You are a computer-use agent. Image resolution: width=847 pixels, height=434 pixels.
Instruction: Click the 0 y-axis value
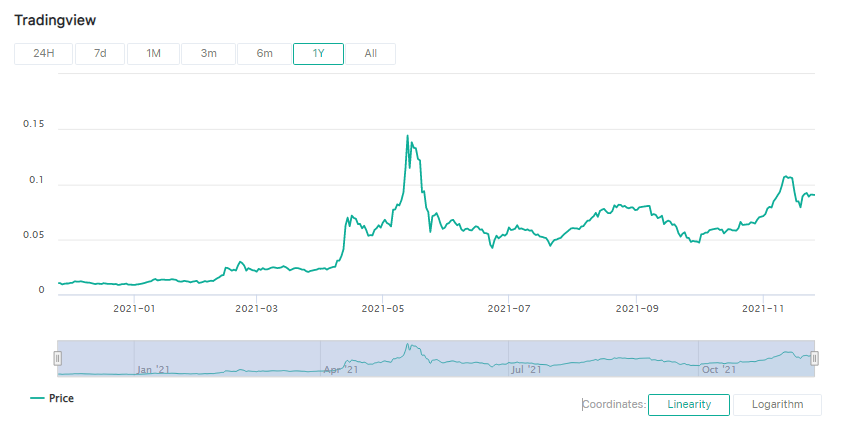click(x=41, y=290)
